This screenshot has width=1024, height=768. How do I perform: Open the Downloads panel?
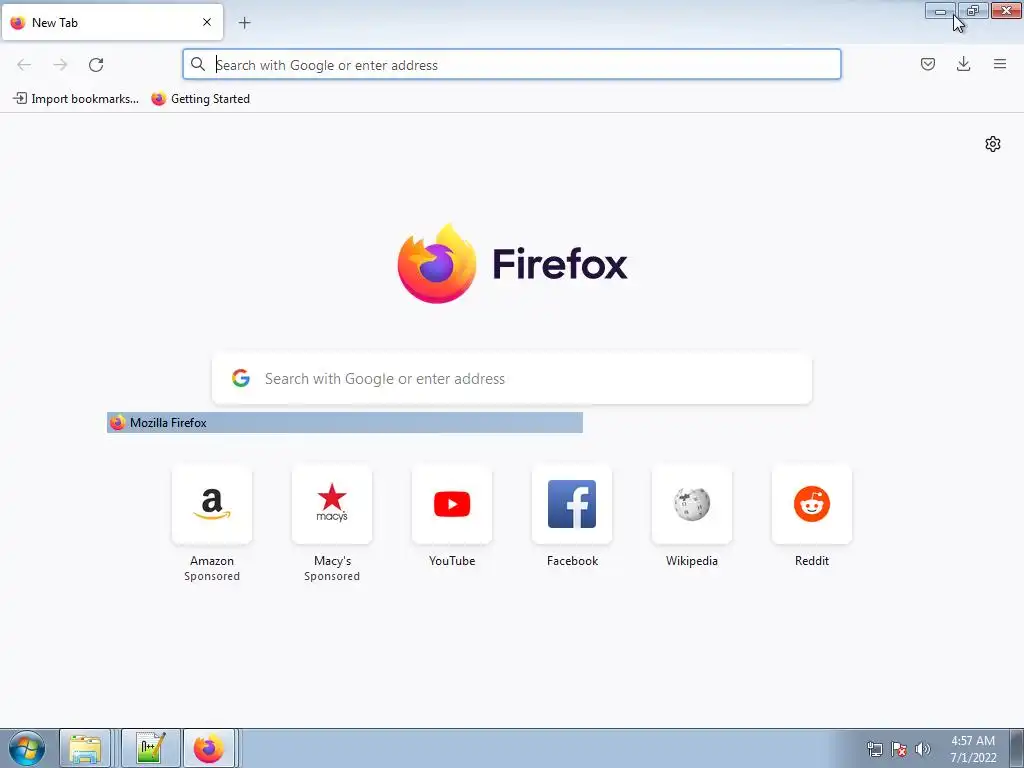click(963, 64)
